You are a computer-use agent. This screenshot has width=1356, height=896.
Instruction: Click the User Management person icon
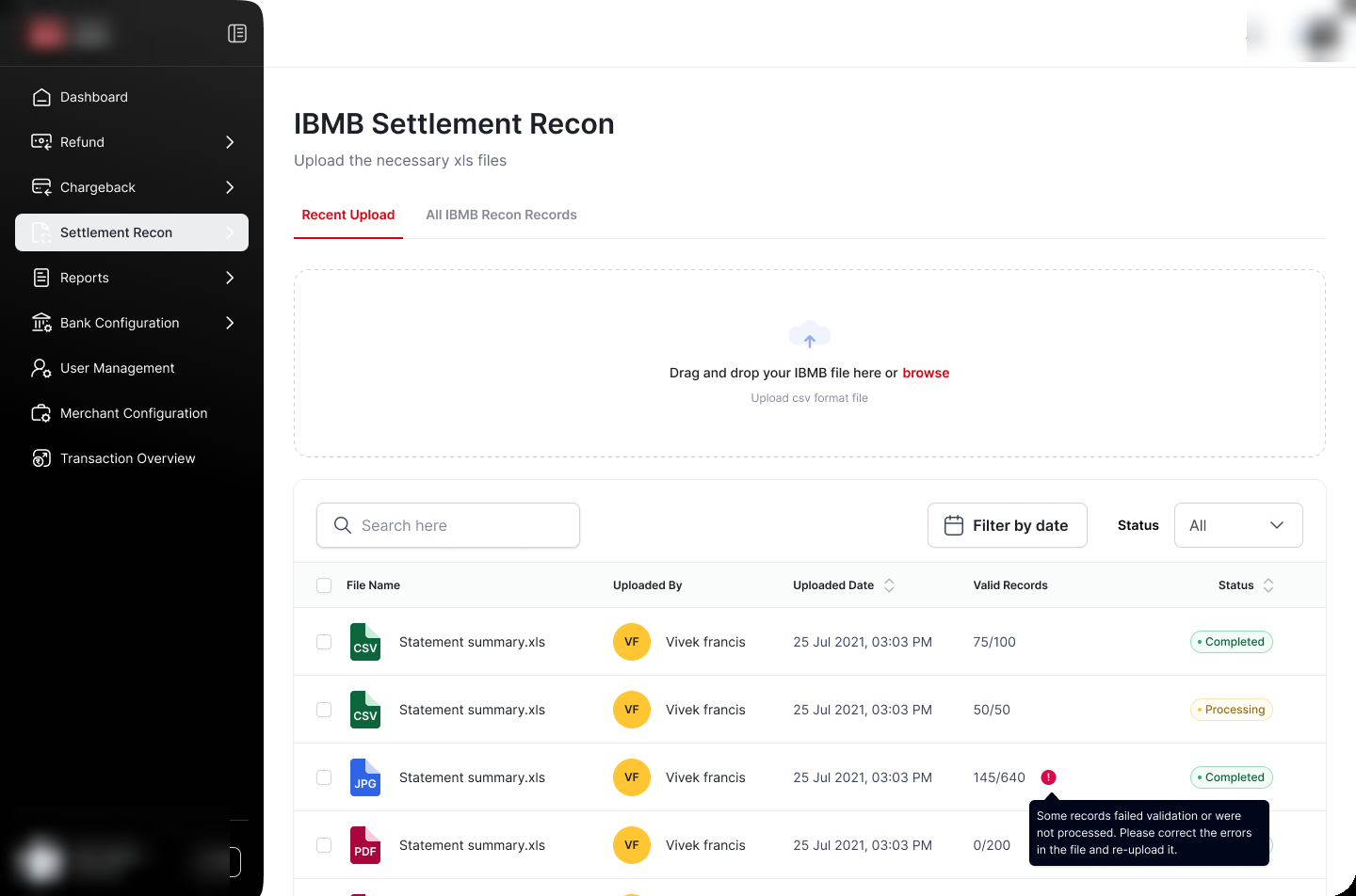coord(41,368)
